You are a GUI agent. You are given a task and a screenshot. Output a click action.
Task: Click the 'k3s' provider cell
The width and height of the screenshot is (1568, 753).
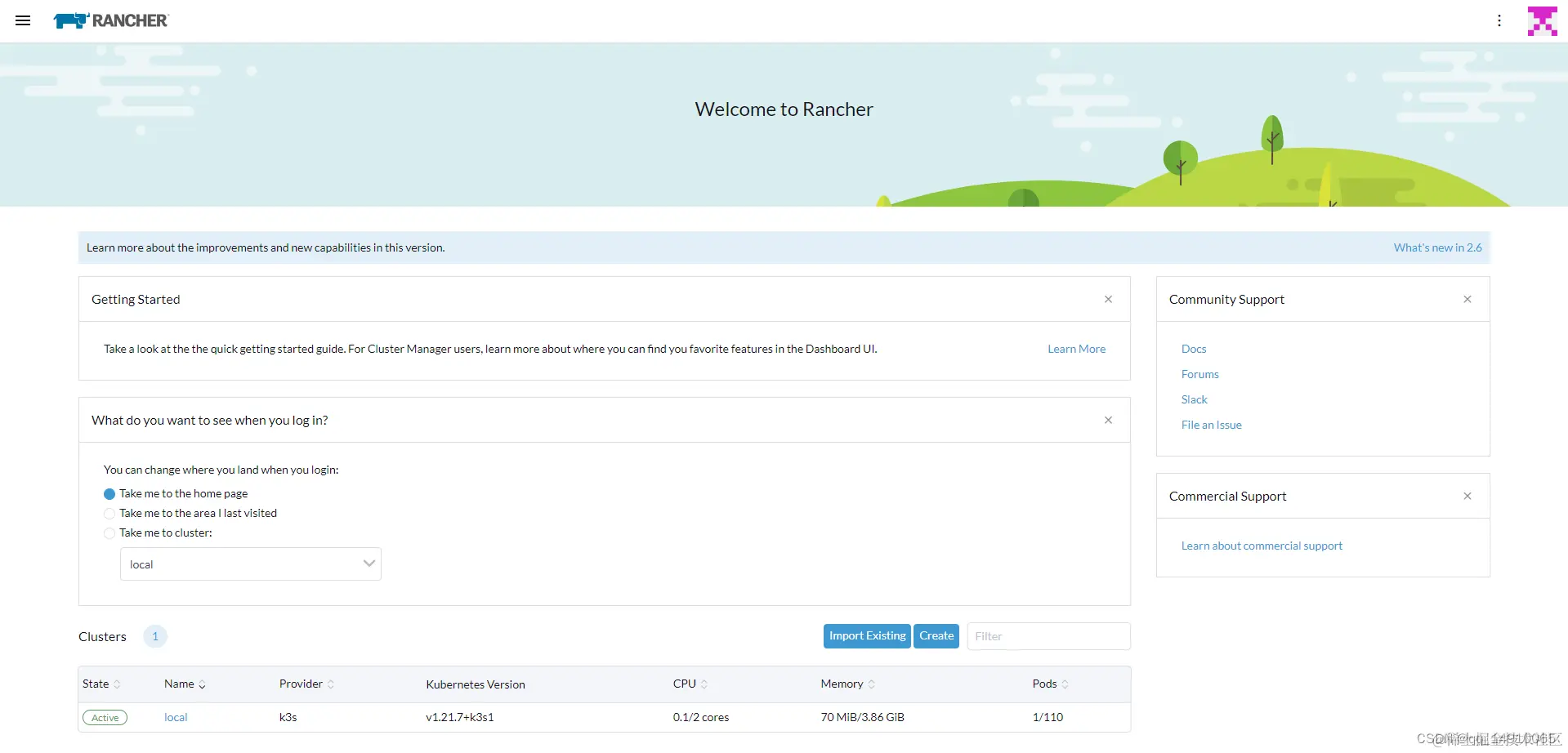[288, 718]
